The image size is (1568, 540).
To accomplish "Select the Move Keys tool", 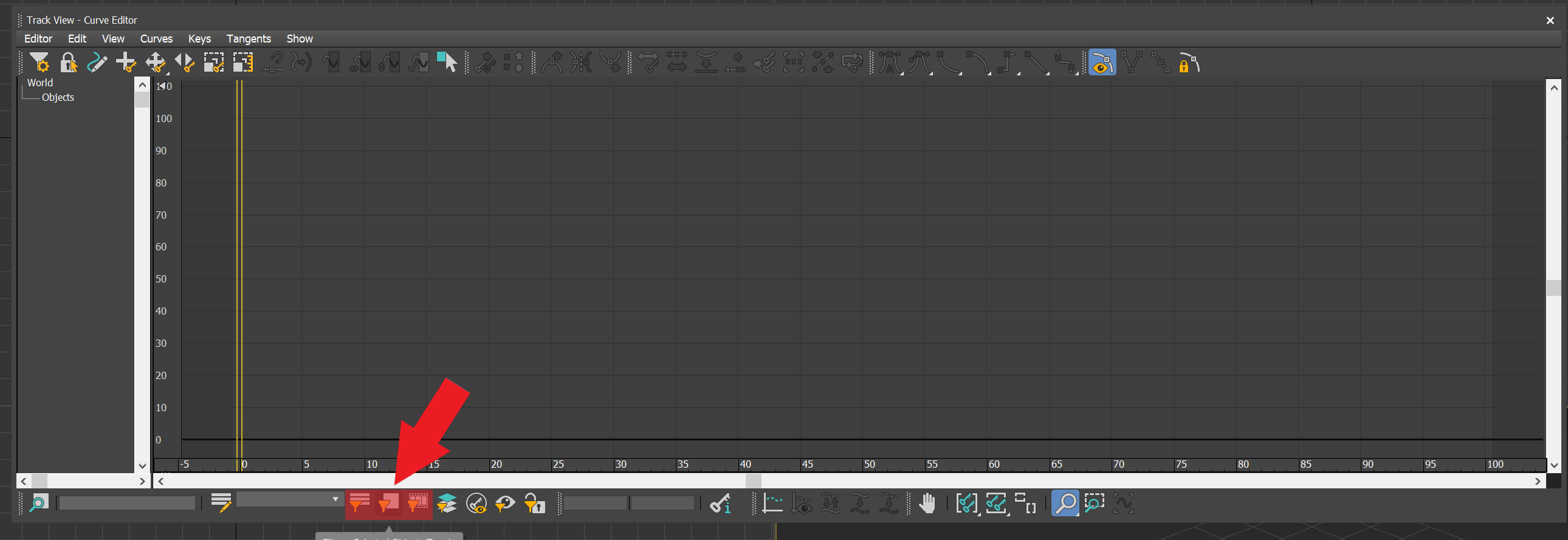I will [x=155, y=63].
